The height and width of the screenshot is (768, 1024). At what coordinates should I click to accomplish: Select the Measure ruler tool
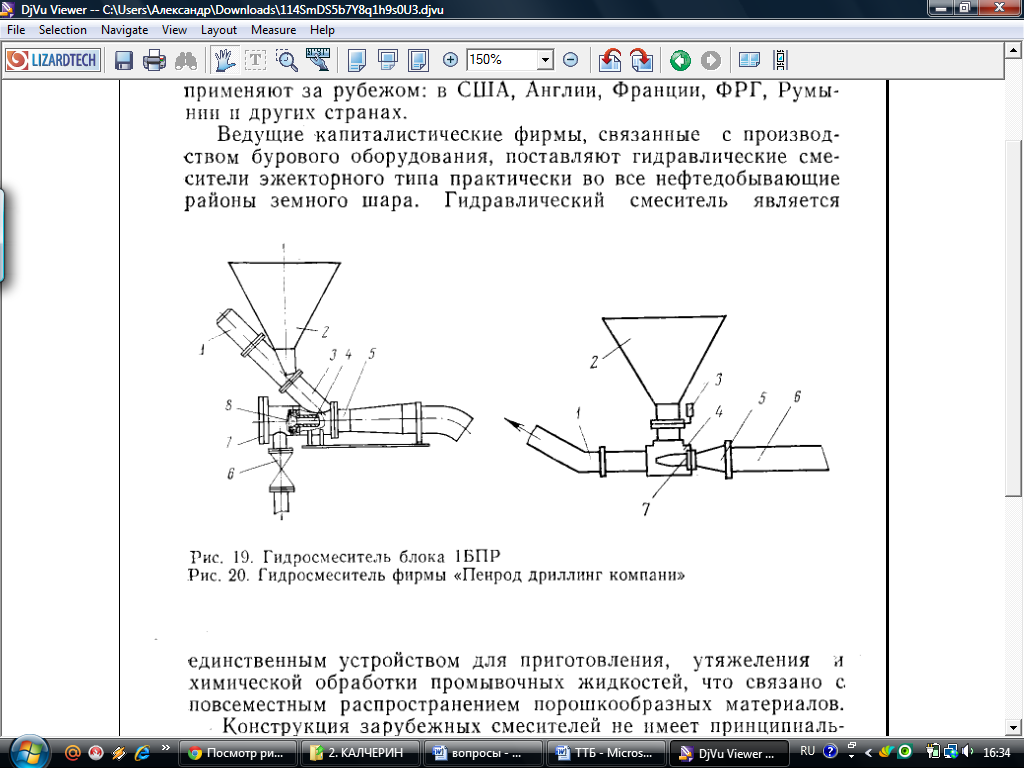318,59
